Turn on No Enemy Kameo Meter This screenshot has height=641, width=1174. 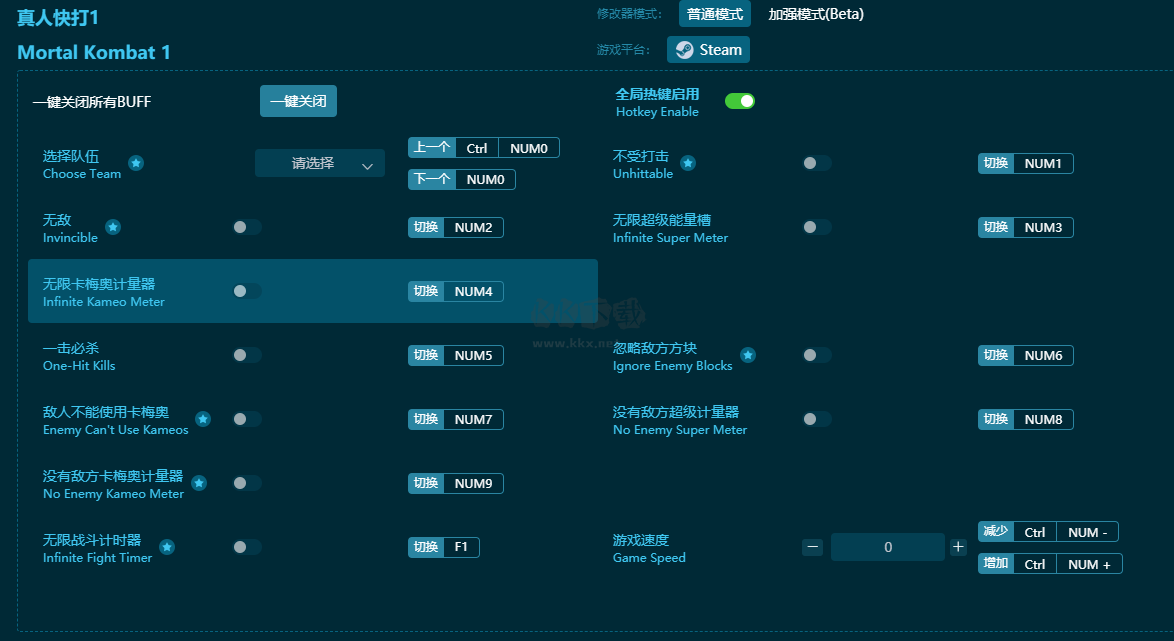[x=246, y=483]
